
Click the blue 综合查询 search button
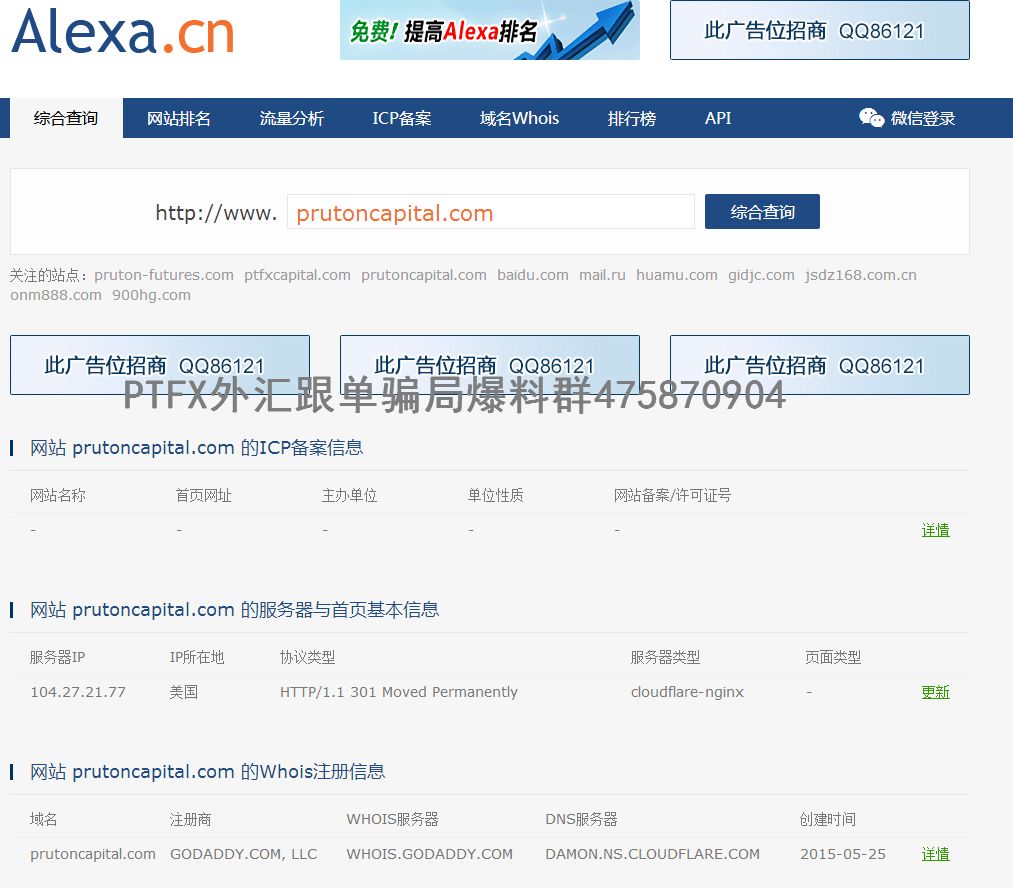coord(762,211)
